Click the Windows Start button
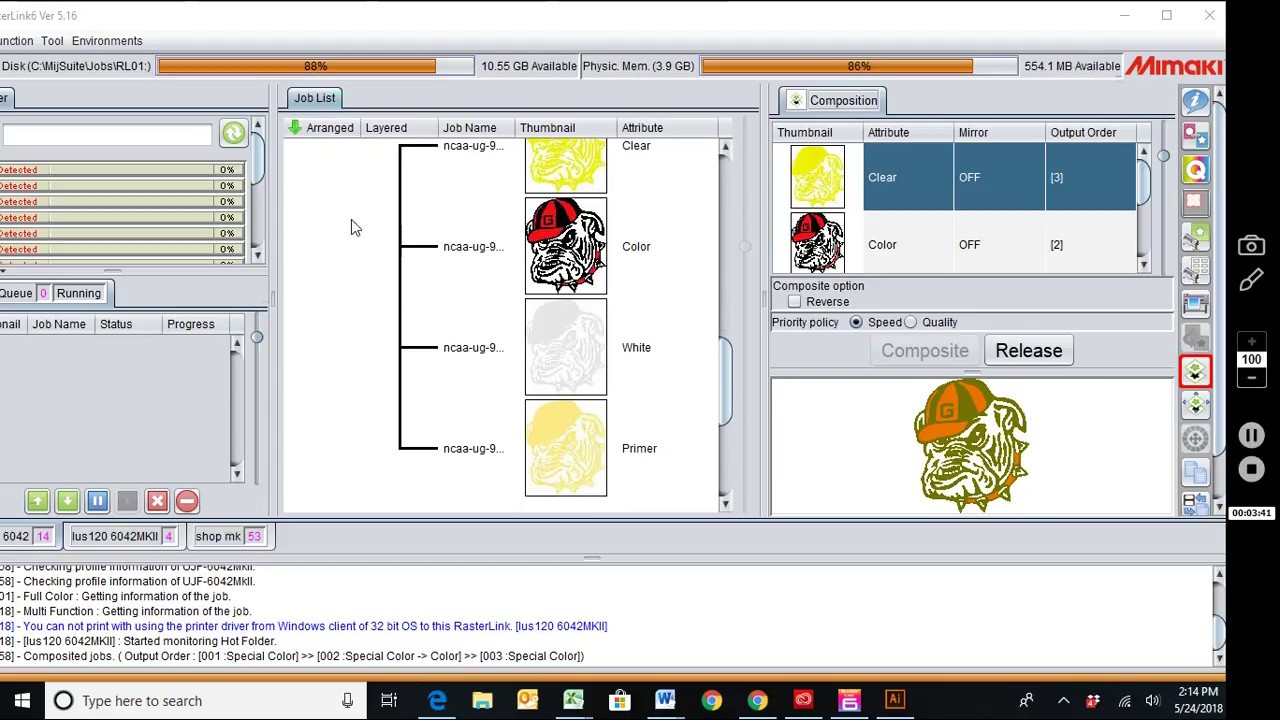Image resolution: width=1280 pixels, height=720 pixels. (x=22, y=700)
